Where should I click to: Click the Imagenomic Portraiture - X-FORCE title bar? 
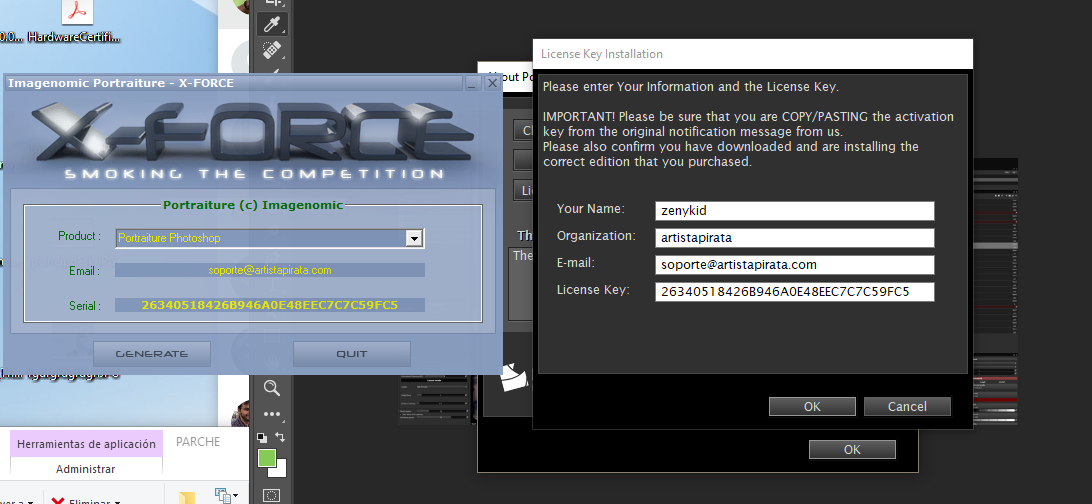[x=233, y=83]
